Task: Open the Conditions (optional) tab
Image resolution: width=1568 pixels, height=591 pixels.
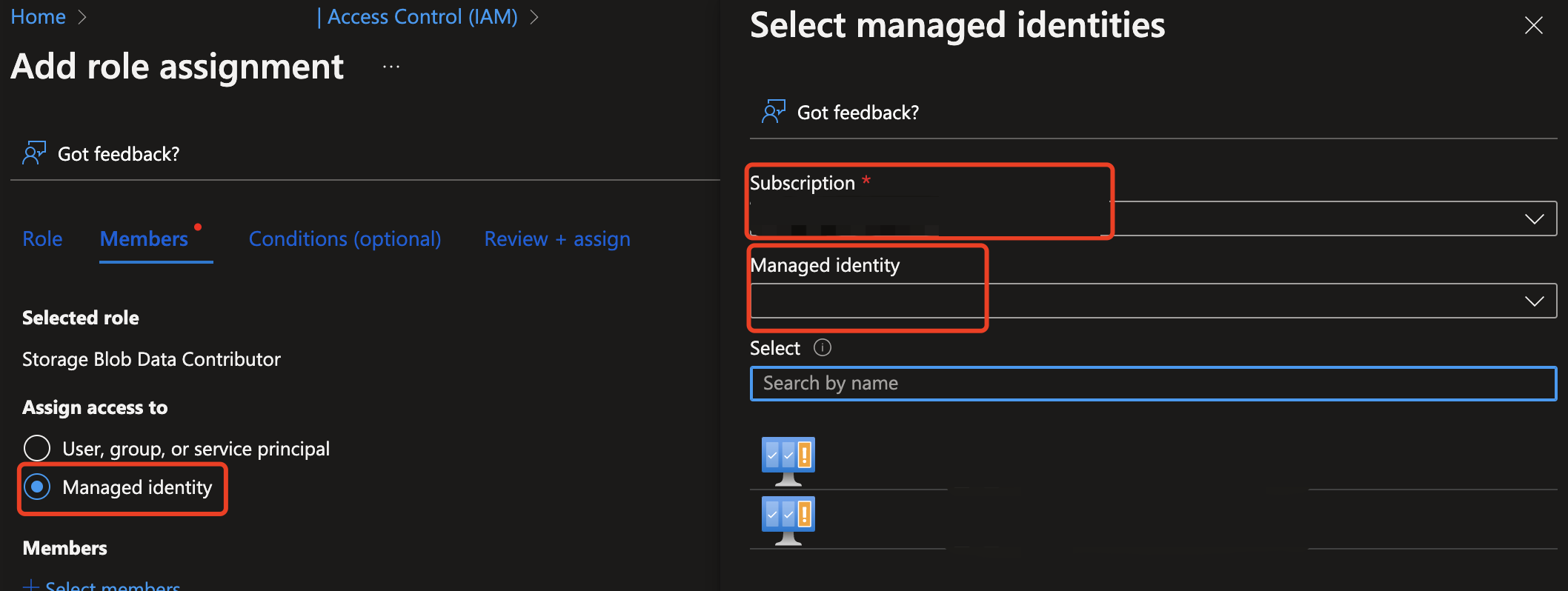Action: [345, 238]
